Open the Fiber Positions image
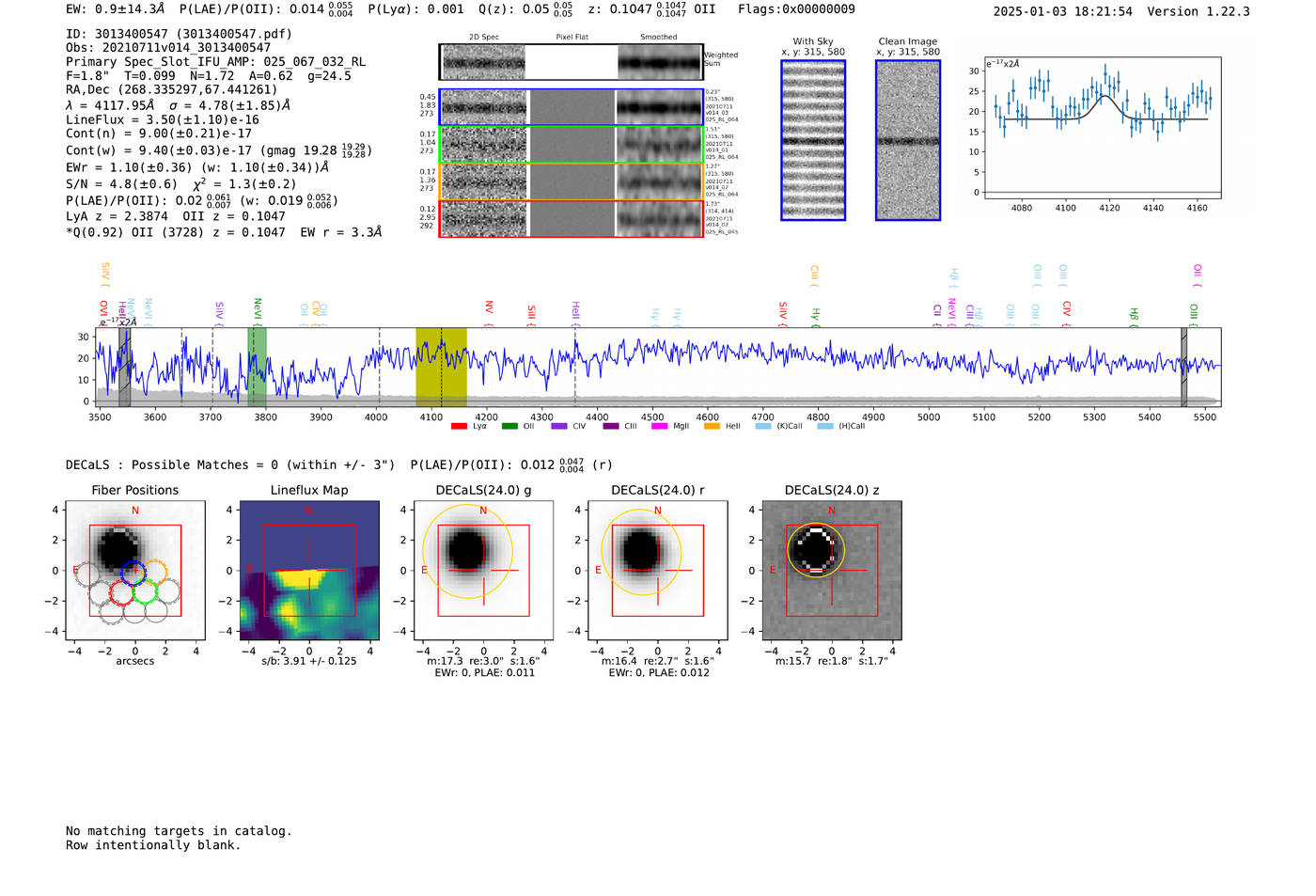 pyautogui.click(x=135, y=570)
